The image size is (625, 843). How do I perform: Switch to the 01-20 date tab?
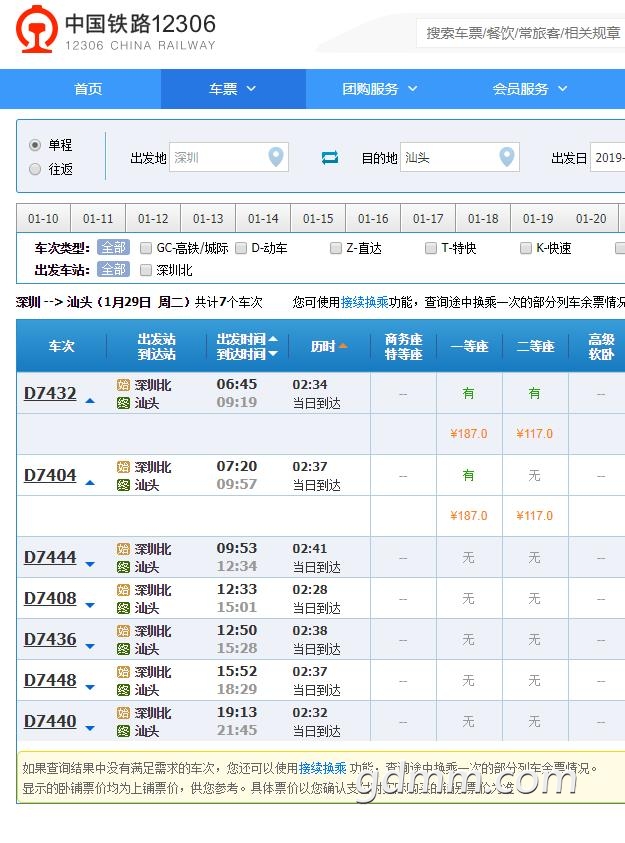(x=591, y=219)
